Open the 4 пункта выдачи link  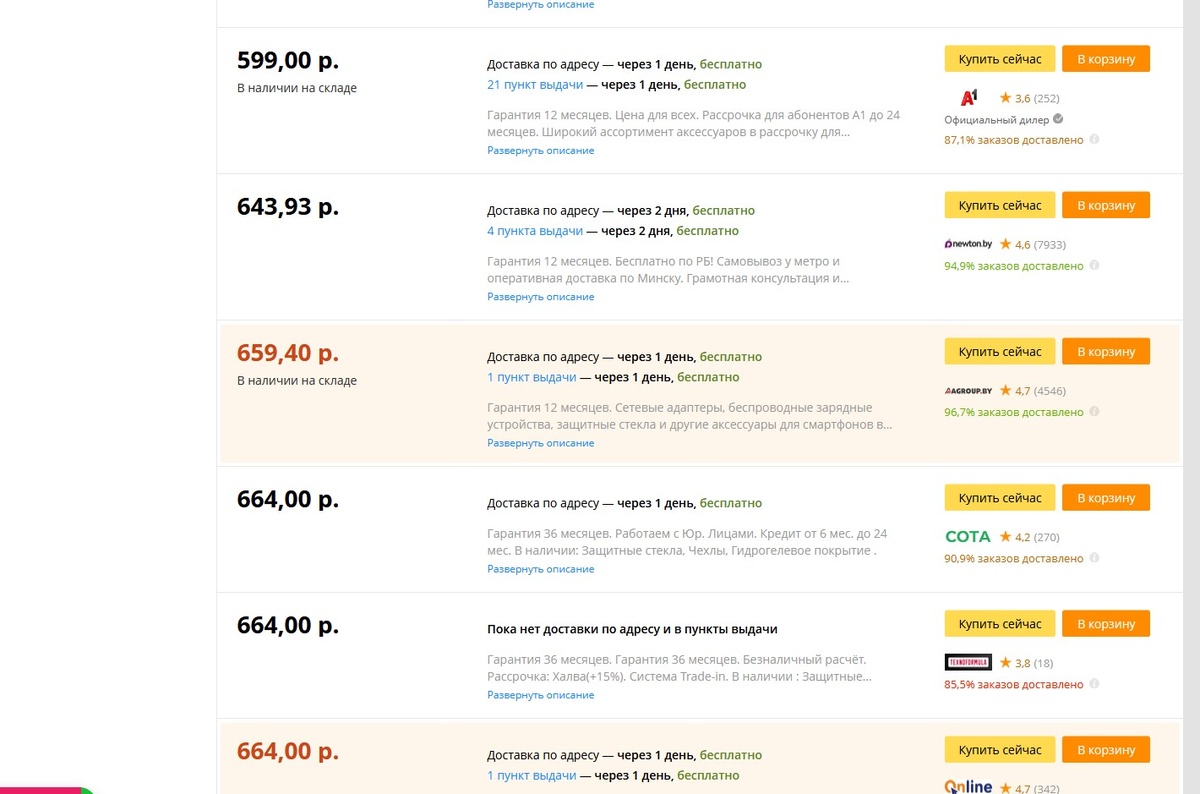pos(534,231)
